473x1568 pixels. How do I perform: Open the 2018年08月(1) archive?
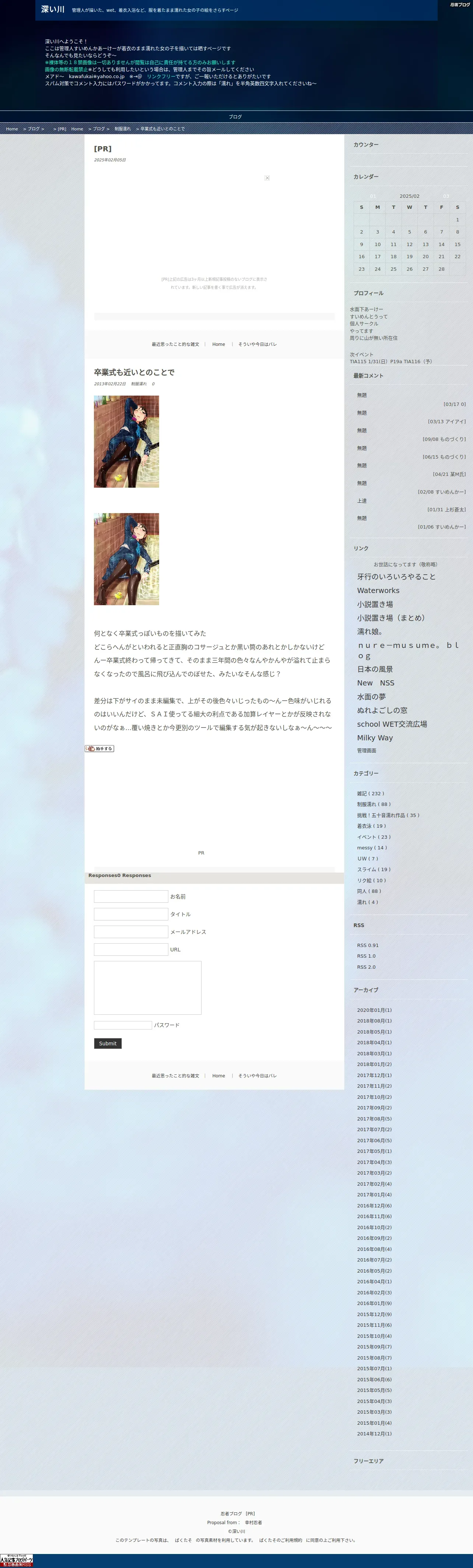point(374,1021)
